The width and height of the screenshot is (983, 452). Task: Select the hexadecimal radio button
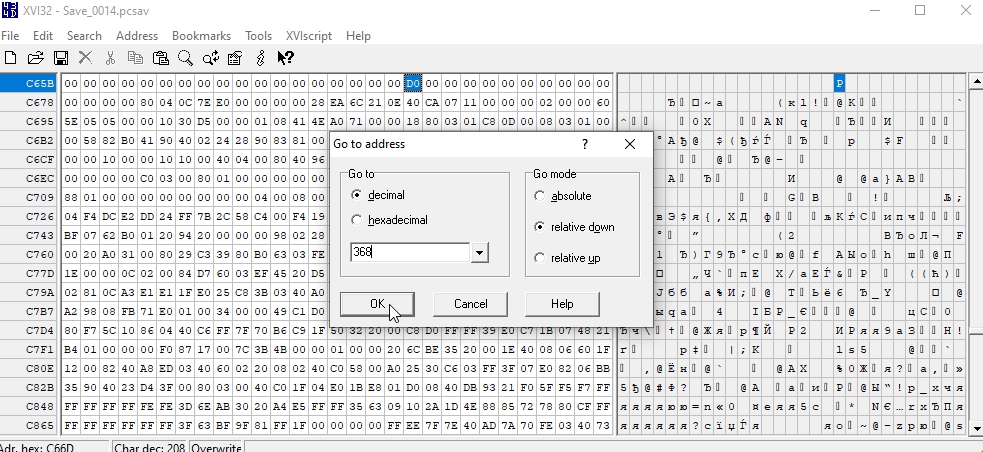[357, 220]
